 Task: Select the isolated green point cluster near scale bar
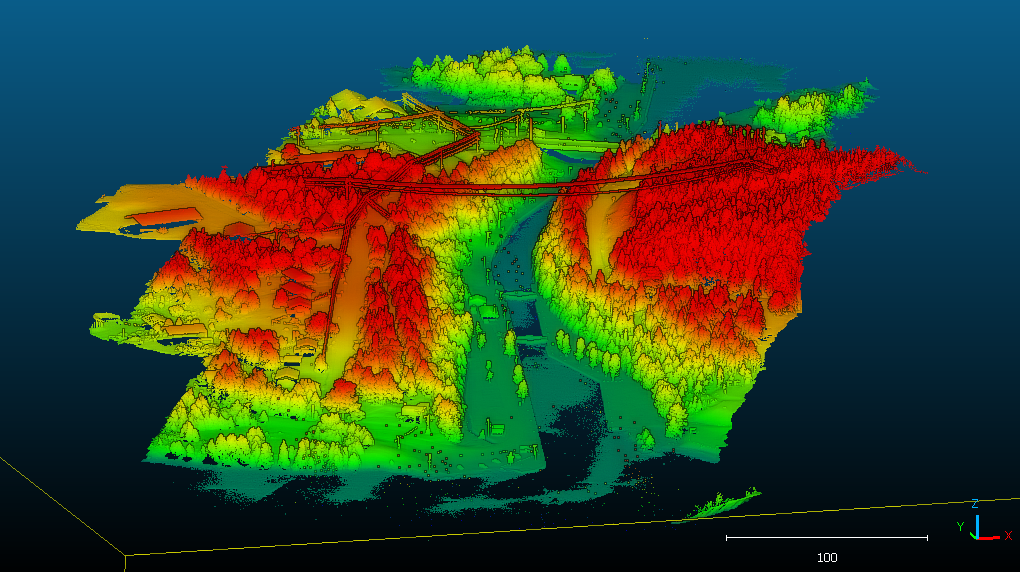(724, 503)
